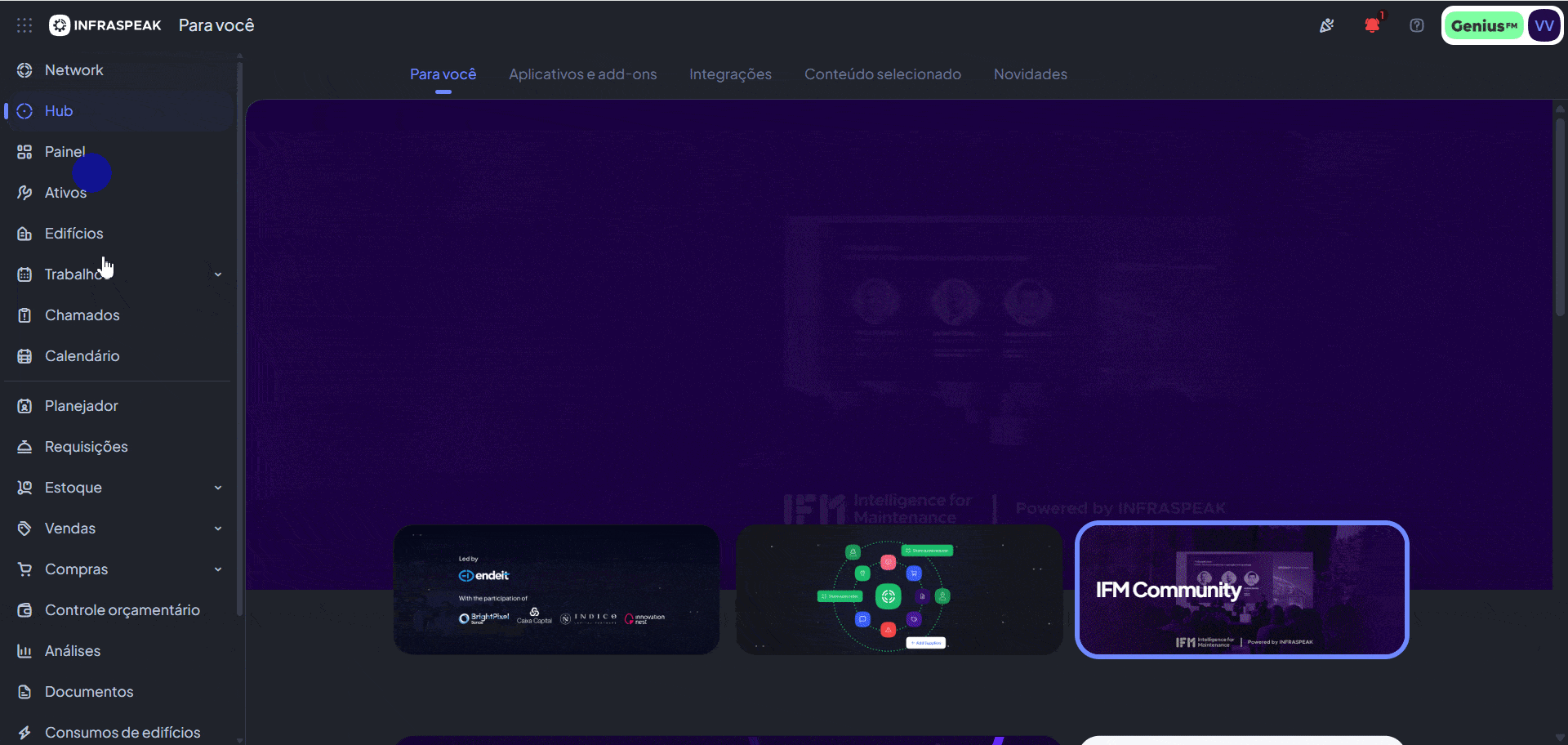1568x745 pixels.
Task: Expand the Trabalho submenu chevron
Action: pos(218,274)
